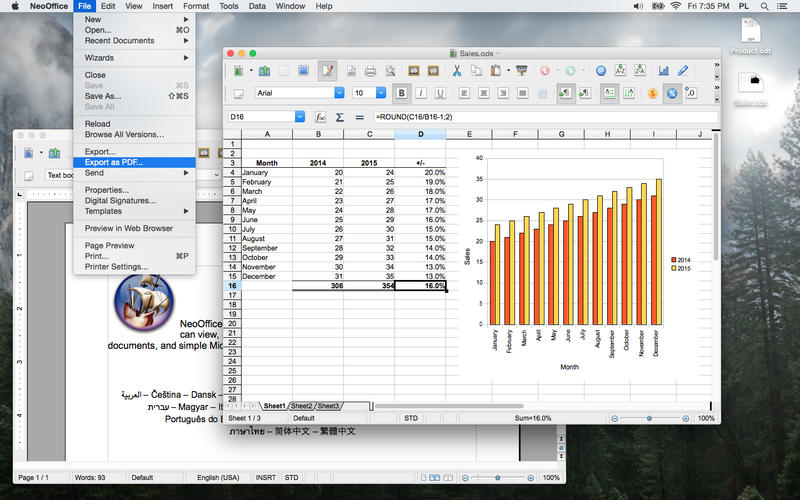Screen dimensions: 800x500
Task: Insert a Hyperlink using the globe icon
Action: [601, 70]
